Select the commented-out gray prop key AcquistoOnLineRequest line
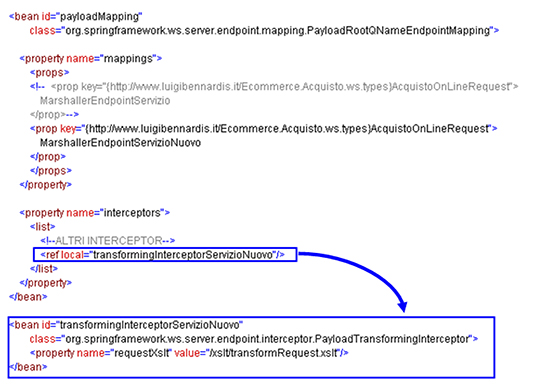This screenshot has width=540, height=384. coord(274,86)
